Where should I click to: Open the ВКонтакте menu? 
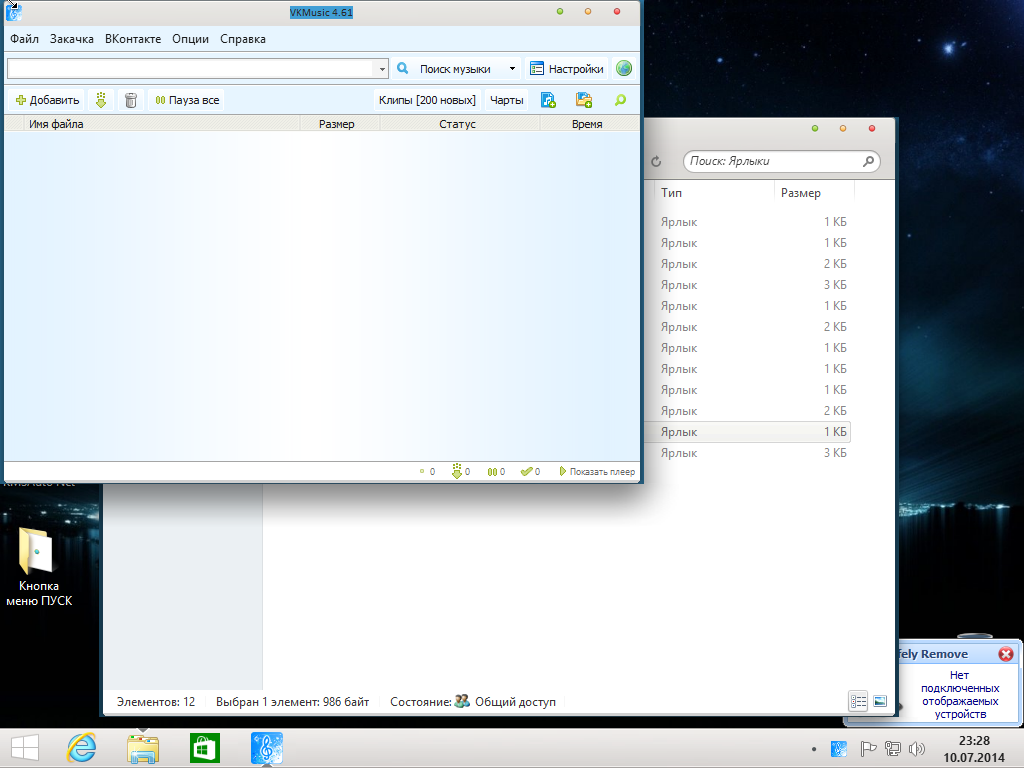[133, 39]
